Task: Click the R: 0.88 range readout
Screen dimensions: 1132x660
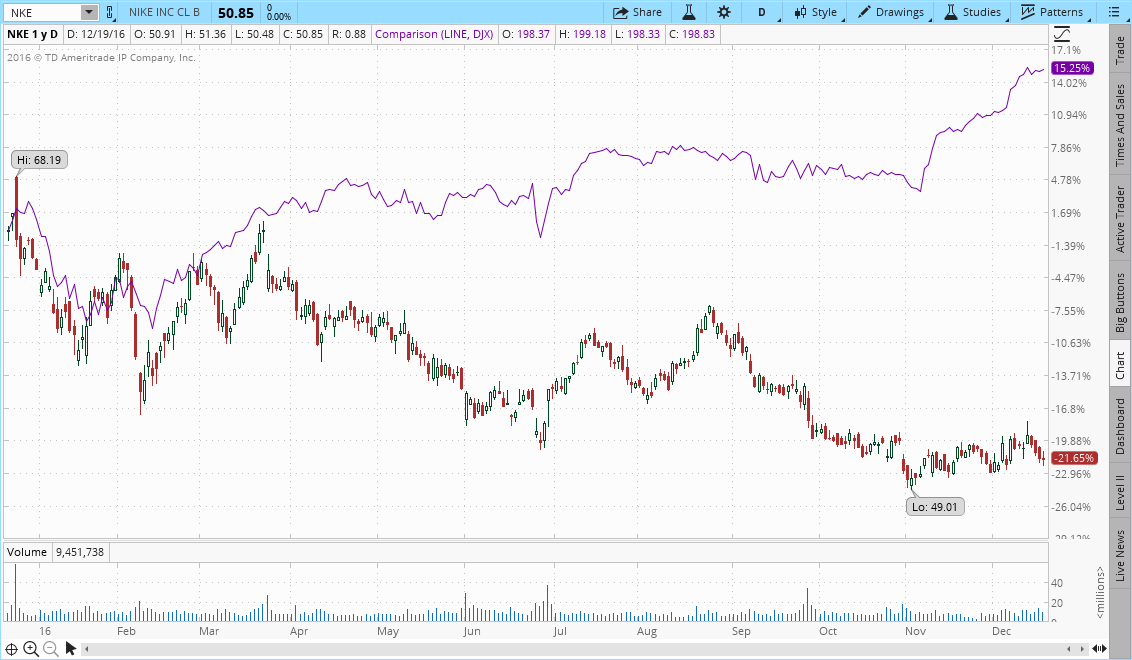Action: coord(349,34)
